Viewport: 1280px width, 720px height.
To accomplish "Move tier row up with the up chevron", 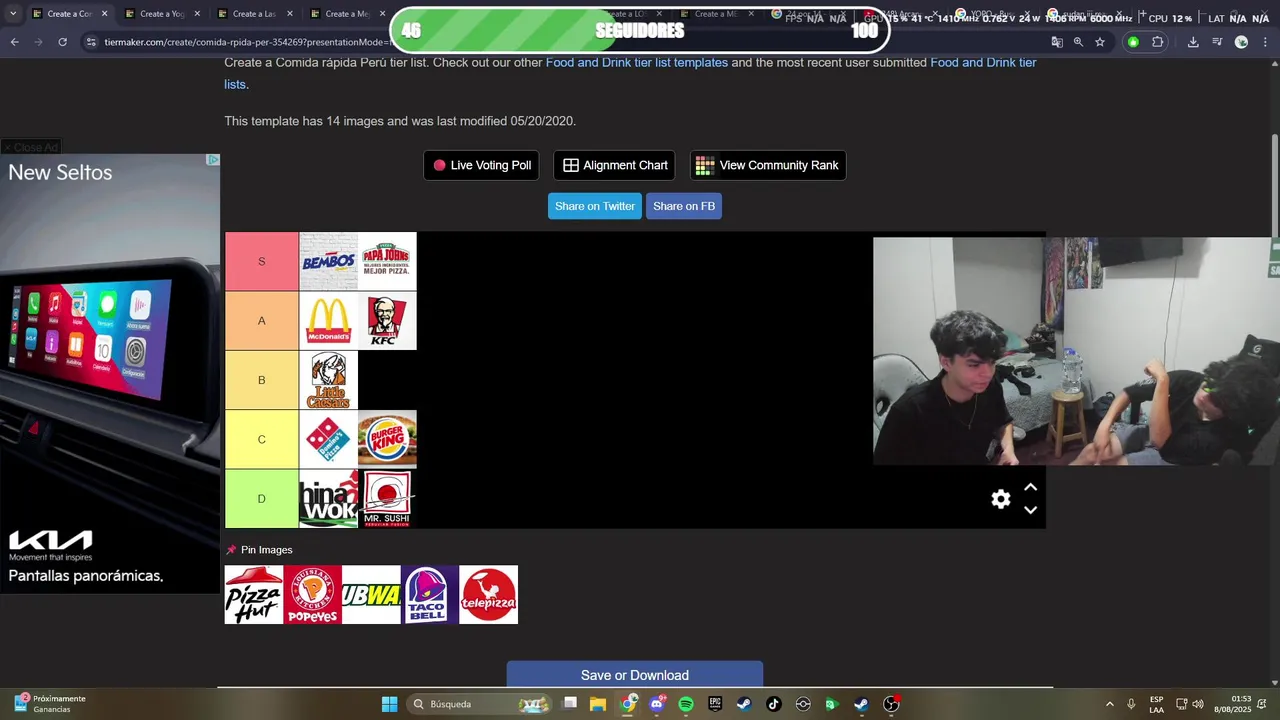I will tap(1031, 488).
